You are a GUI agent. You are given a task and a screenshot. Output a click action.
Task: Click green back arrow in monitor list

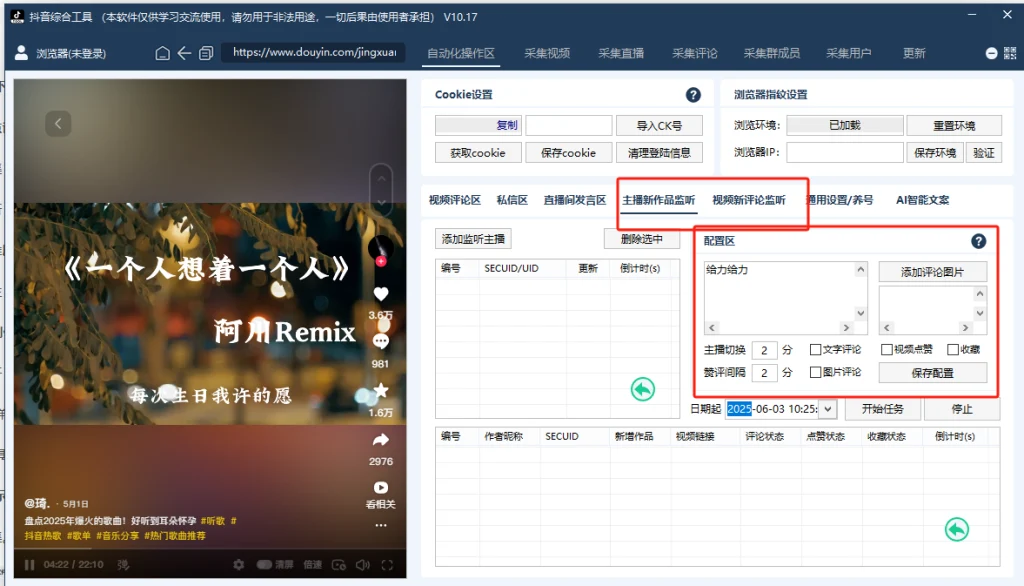pos(643,389)
